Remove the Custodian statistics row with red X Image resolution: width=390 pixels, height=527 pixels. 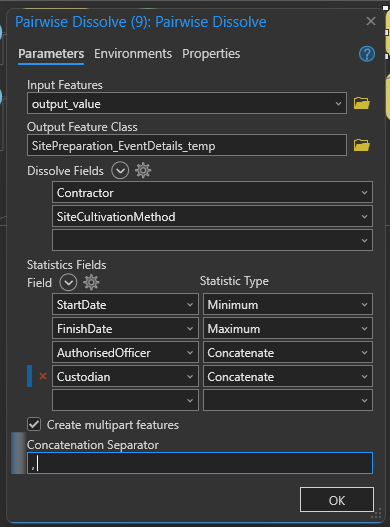point(43,376)
